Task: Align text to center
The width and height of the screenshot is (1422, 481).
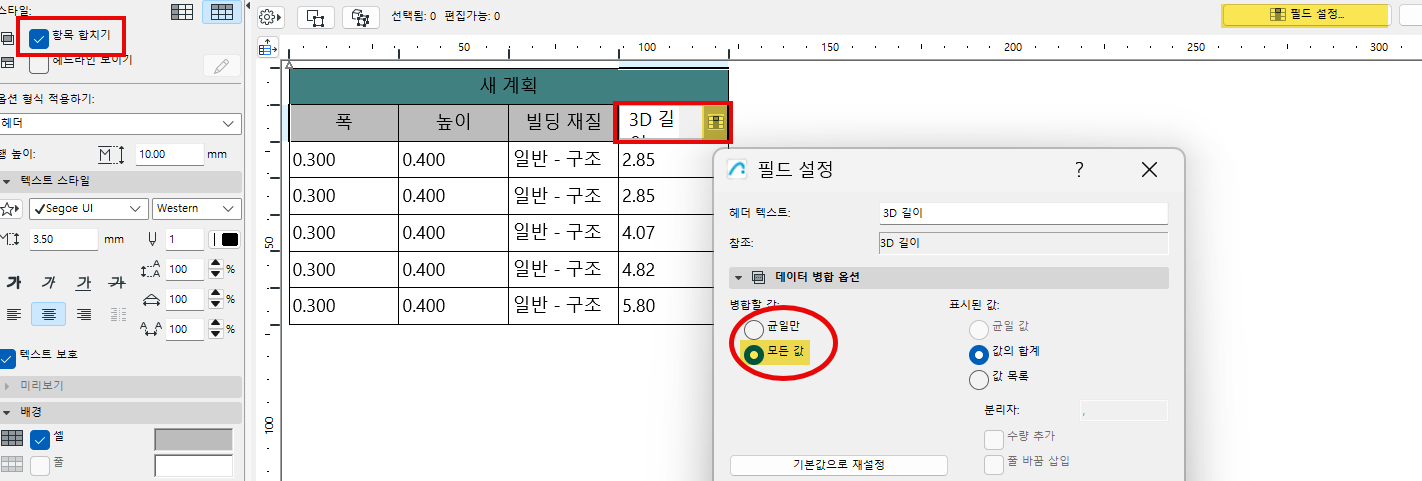Action: tap(48, 314)
